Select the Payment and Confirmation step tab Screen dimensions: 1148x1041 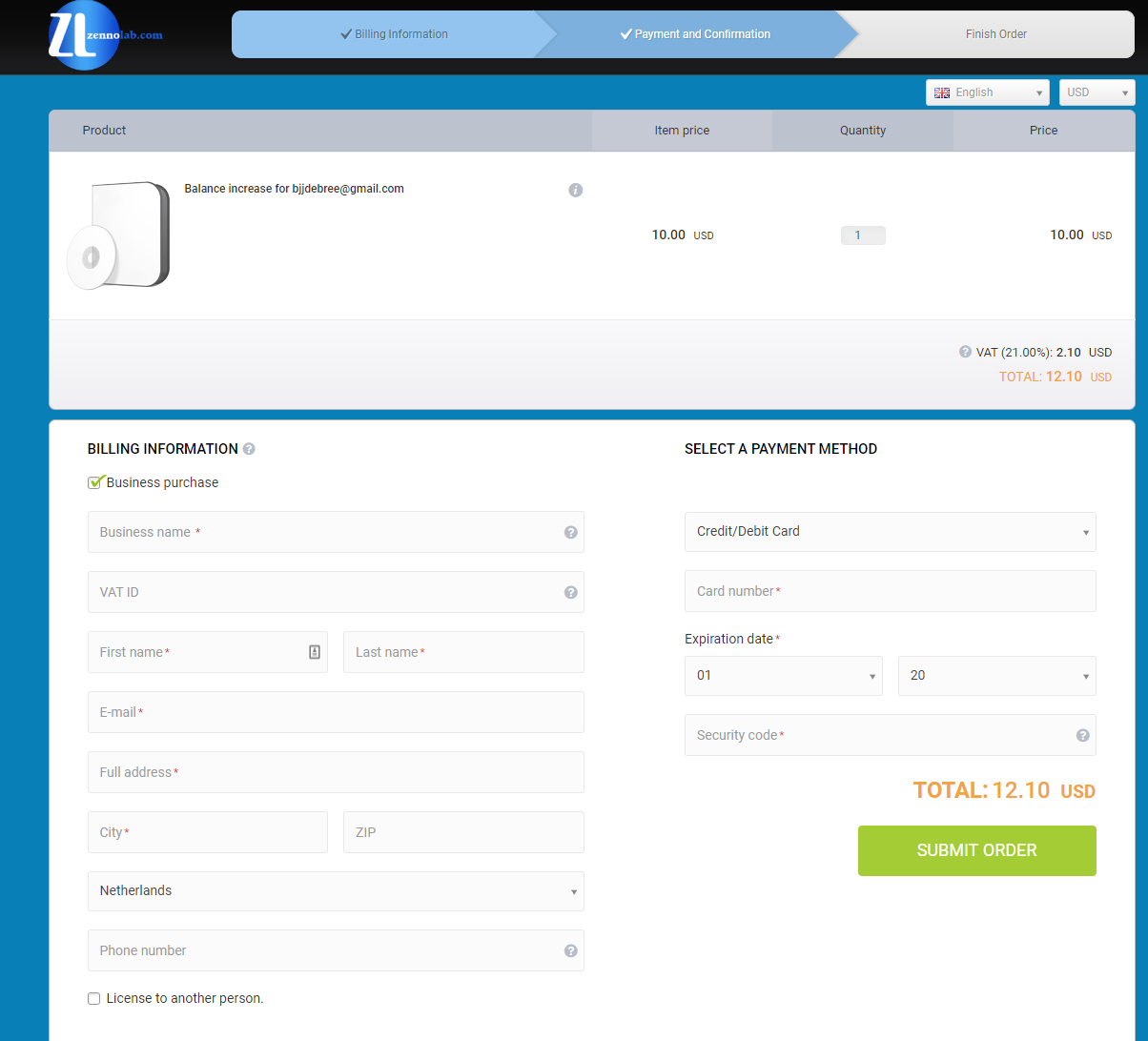[x=695, y=34]
